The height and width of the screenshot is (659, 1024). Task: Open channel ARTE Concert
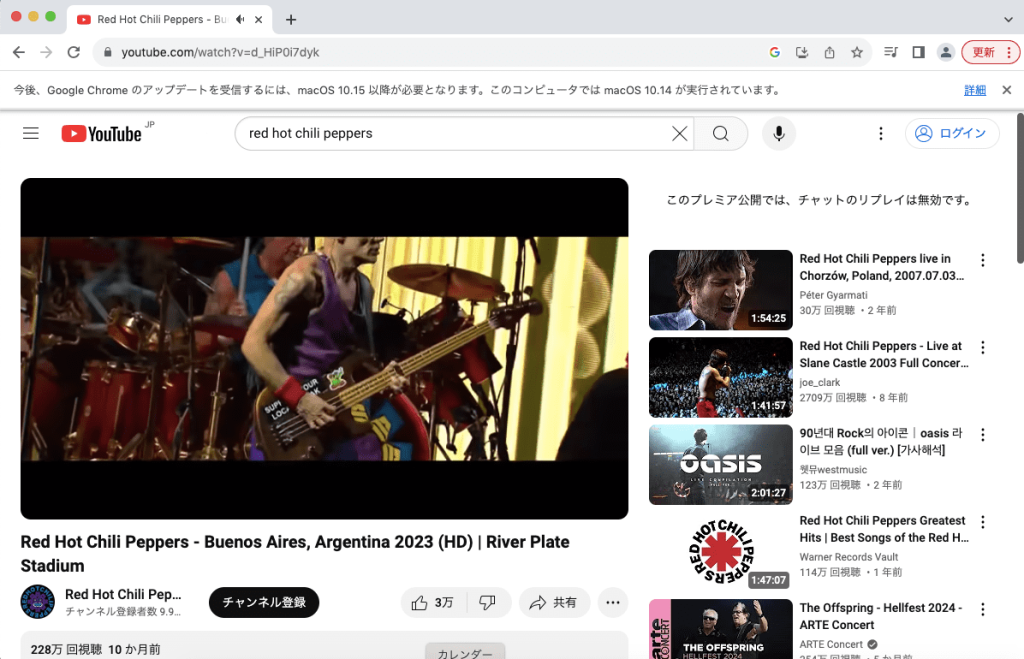click(x=831, y=645)
